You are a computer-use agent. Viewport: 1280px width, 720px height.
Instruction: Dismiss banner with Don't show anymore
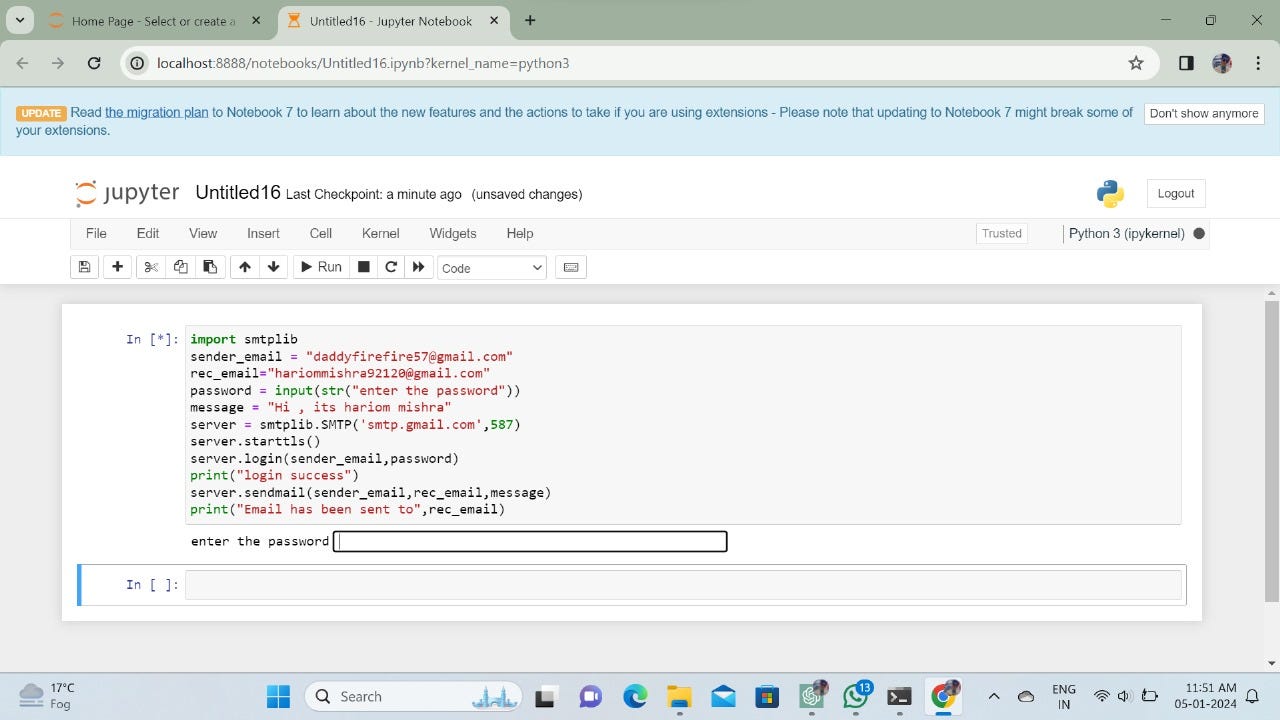(x=1204, y=113)
